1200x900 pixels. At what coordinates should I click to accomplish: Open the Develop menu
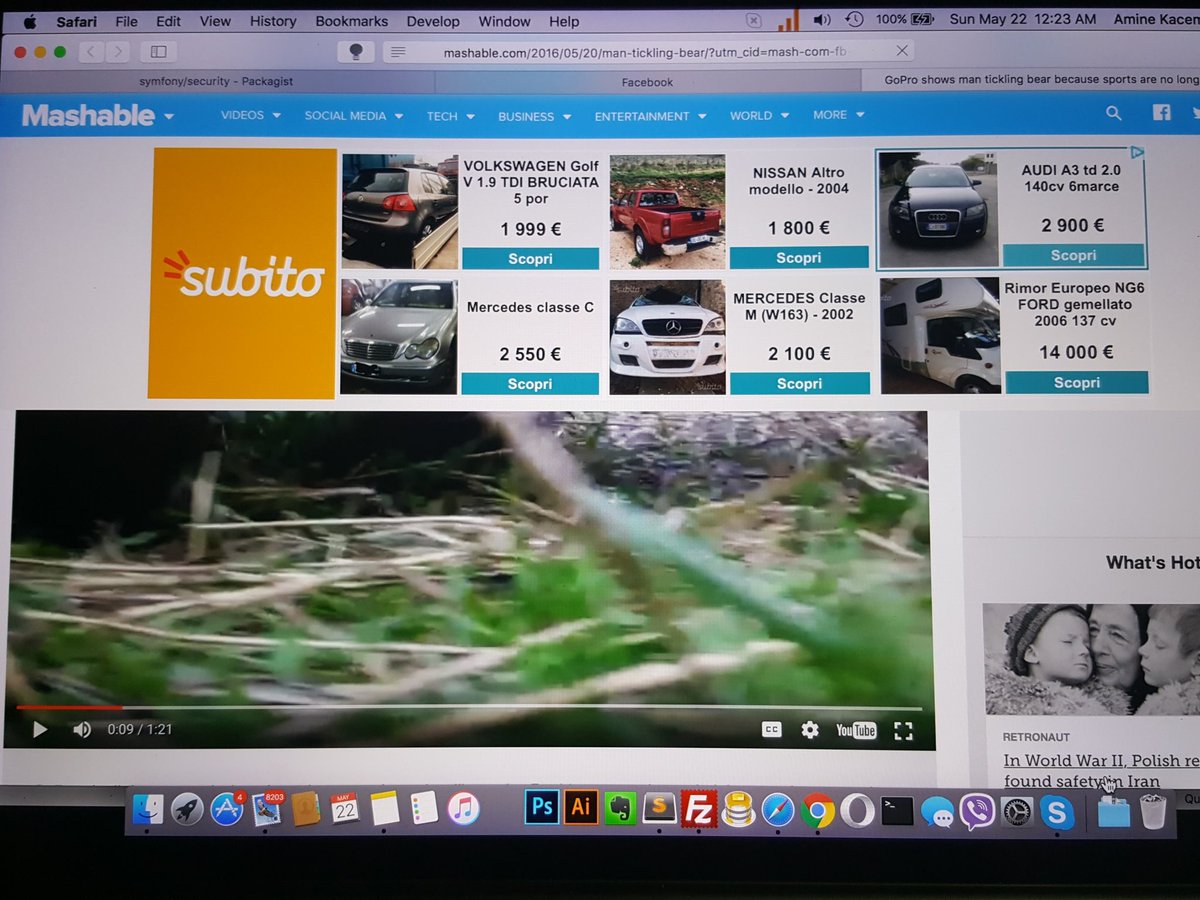pyautogui.click(x=433, y=21)
